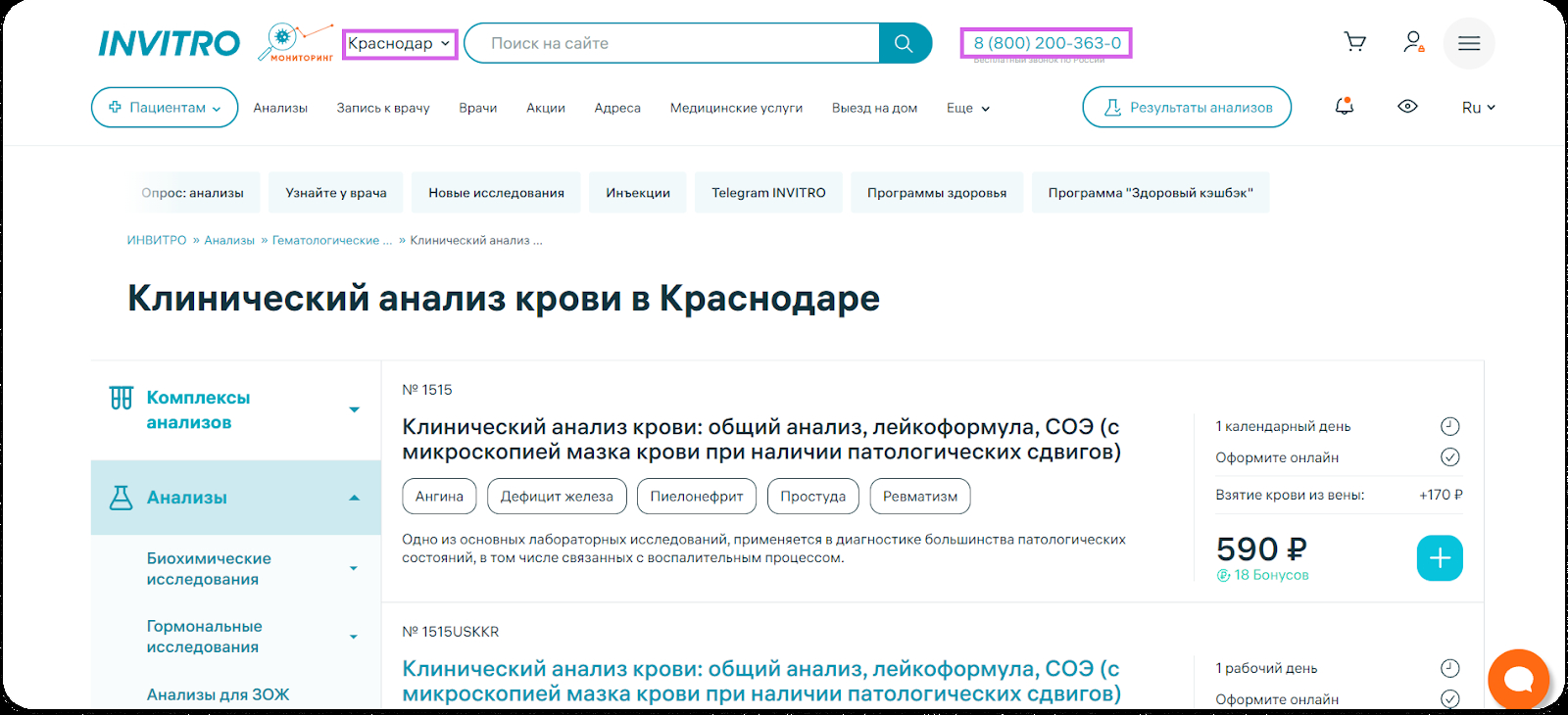Open the Акции menu item
1568x715 pixels.
[546, 108]
